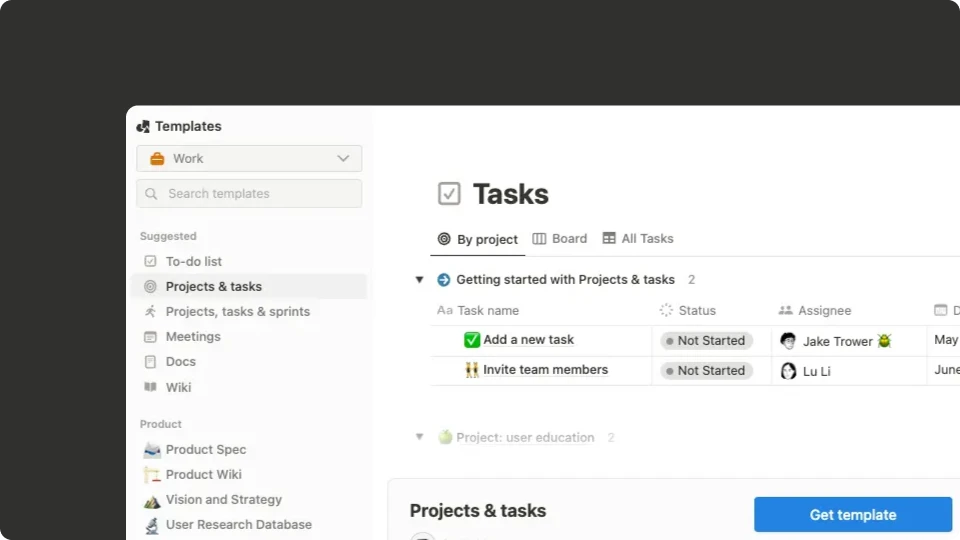
Task: Click the Search templates field
Action: tap(249, 194)
